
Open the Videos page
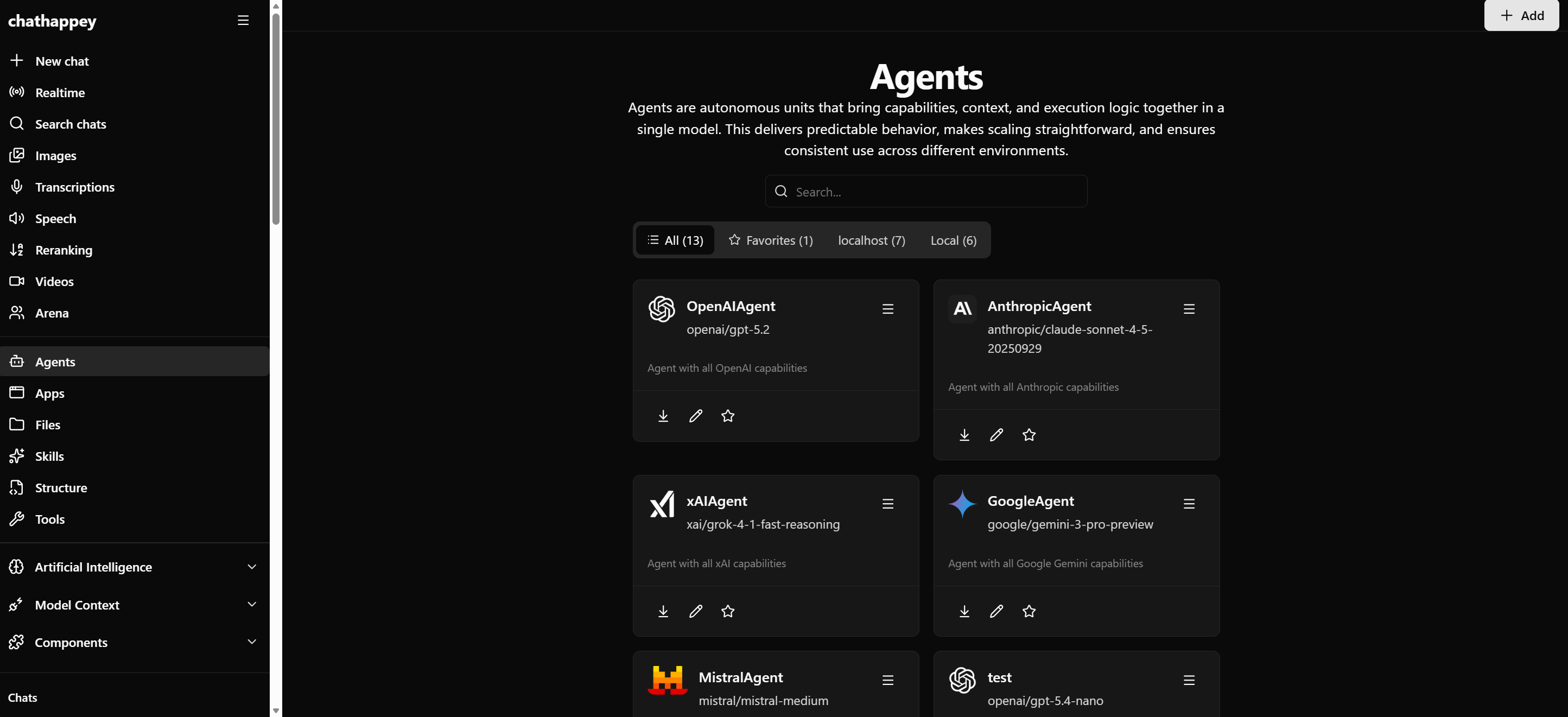pyautogui.click(x=135, y=281)
